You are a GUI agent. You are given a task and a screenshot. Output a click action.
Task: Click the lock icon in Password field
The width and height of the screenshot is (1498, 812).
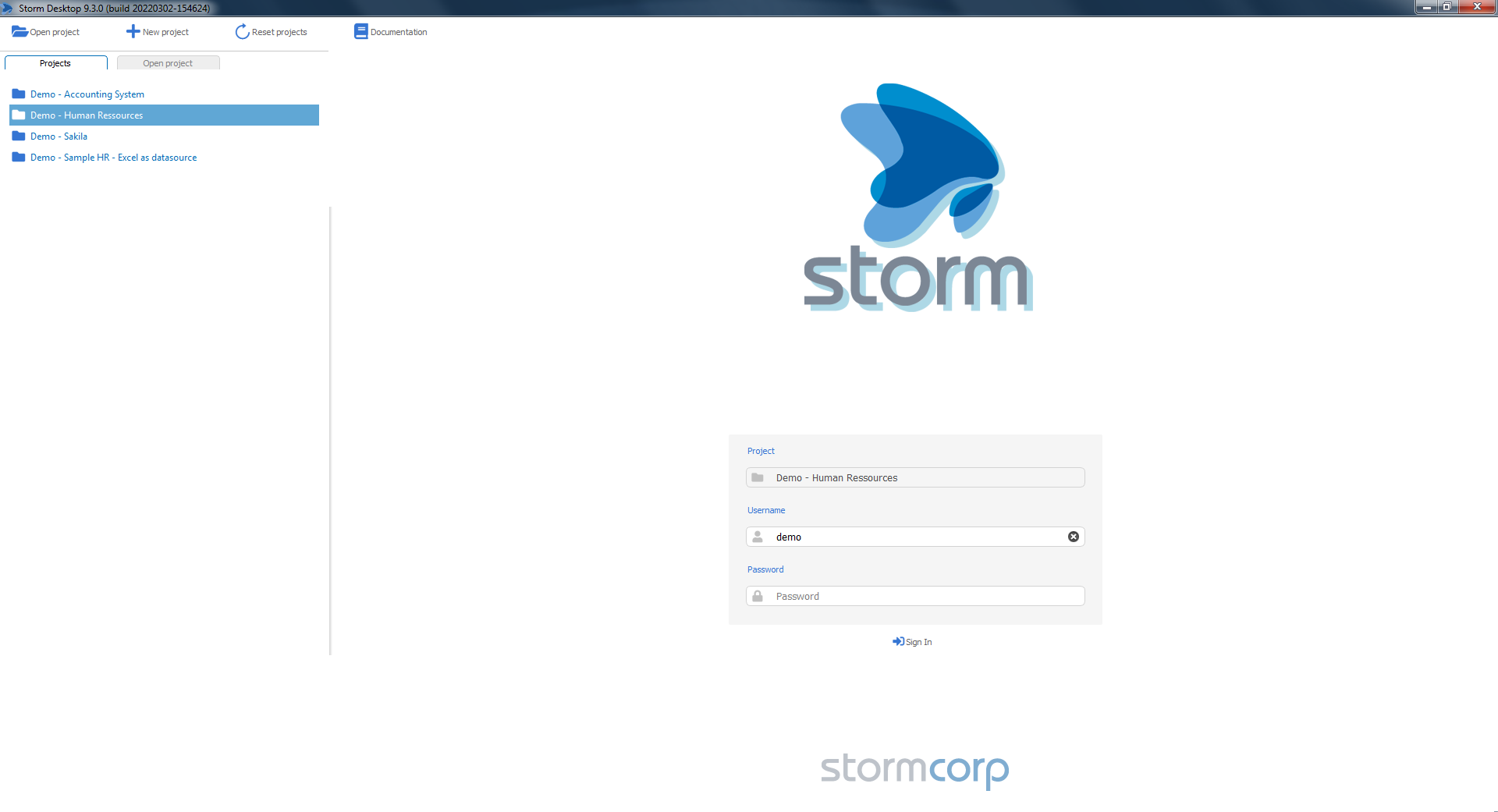tap(758, 596)
